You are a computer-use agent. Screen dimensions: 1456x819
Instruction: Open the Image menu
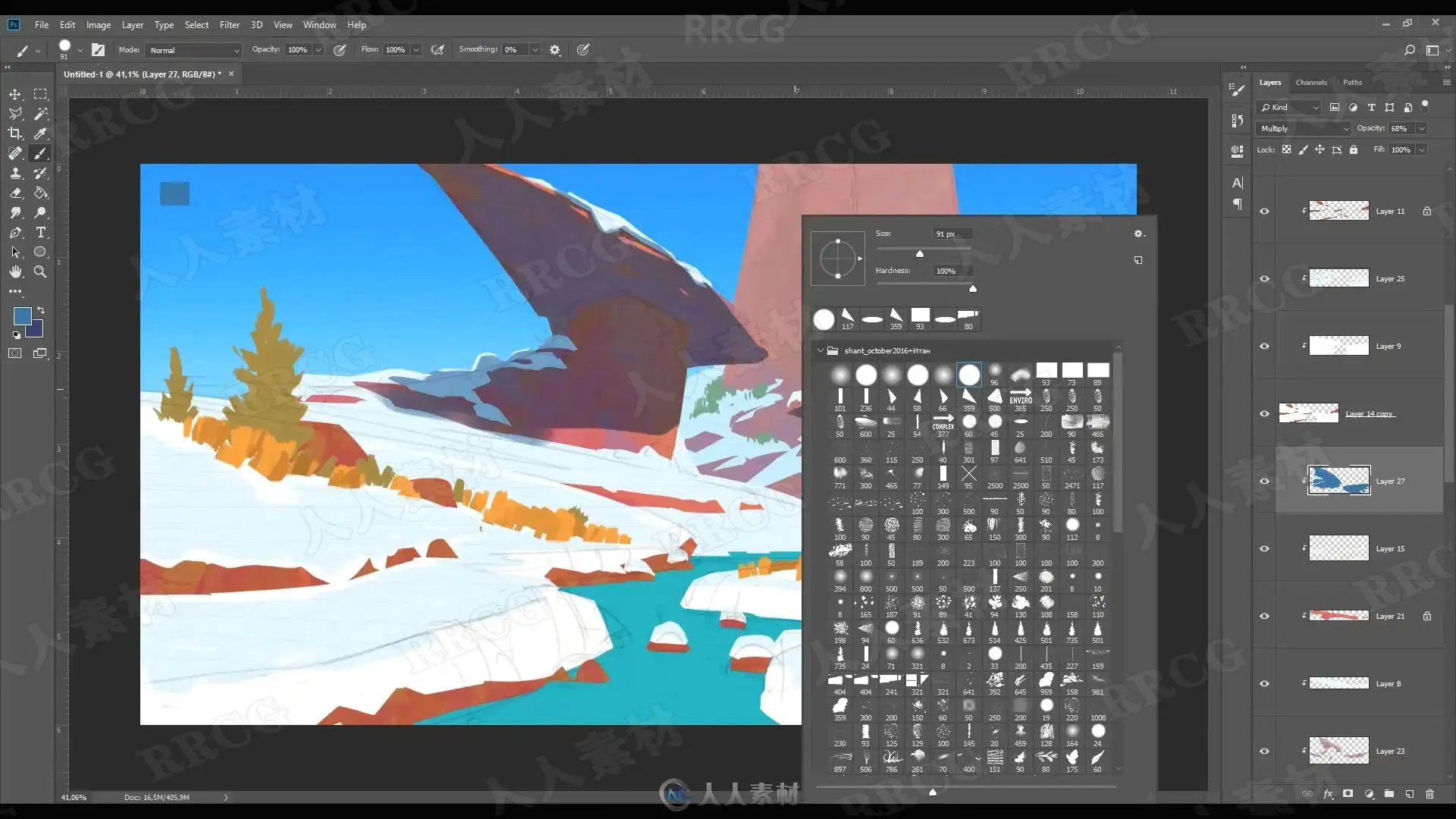[x=99, y=25]
